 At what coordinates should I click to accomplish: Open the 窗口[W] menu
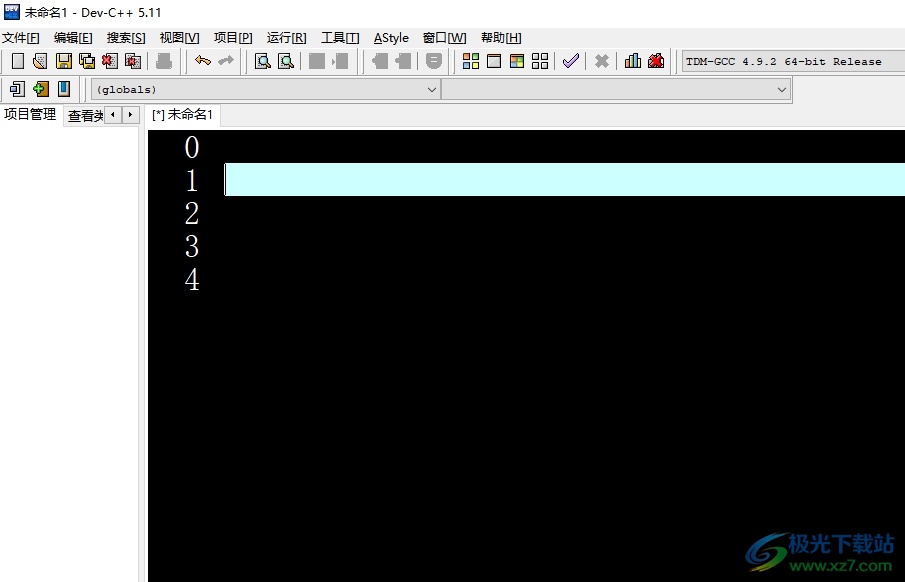click(444, 38)
